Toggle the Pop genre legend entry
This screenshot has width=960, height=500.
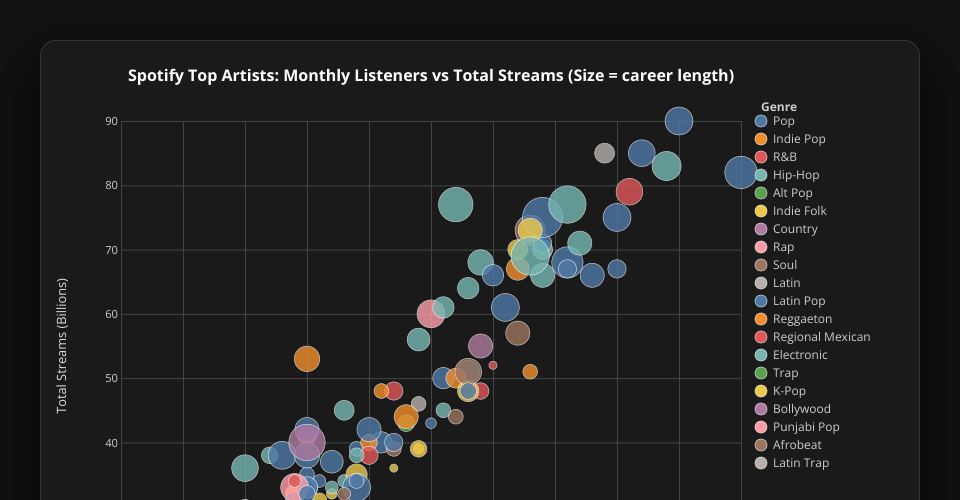pos(783,121)
